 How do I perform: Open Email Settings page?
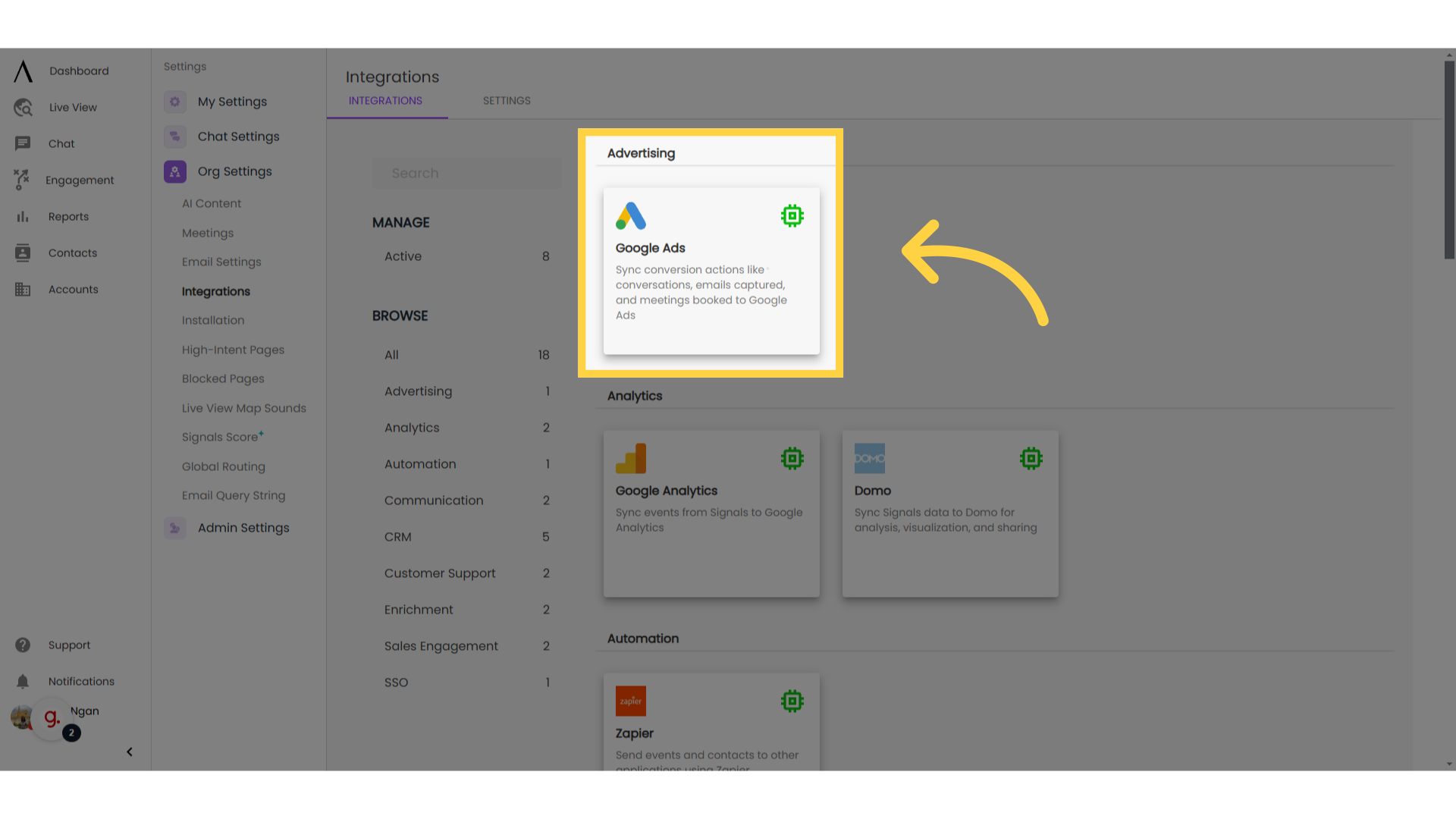[x=221, y=262]
